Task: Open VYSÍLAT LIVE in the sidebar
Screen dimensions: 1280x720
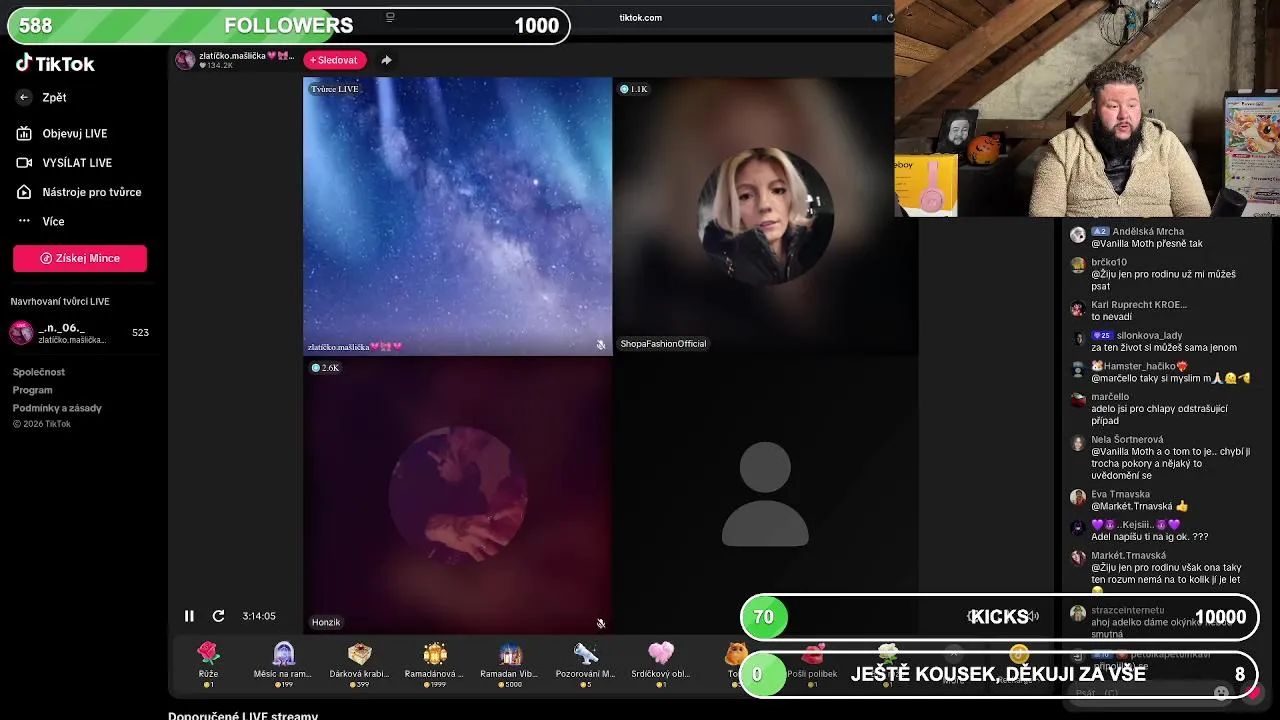Action: [x=76, y=162]
